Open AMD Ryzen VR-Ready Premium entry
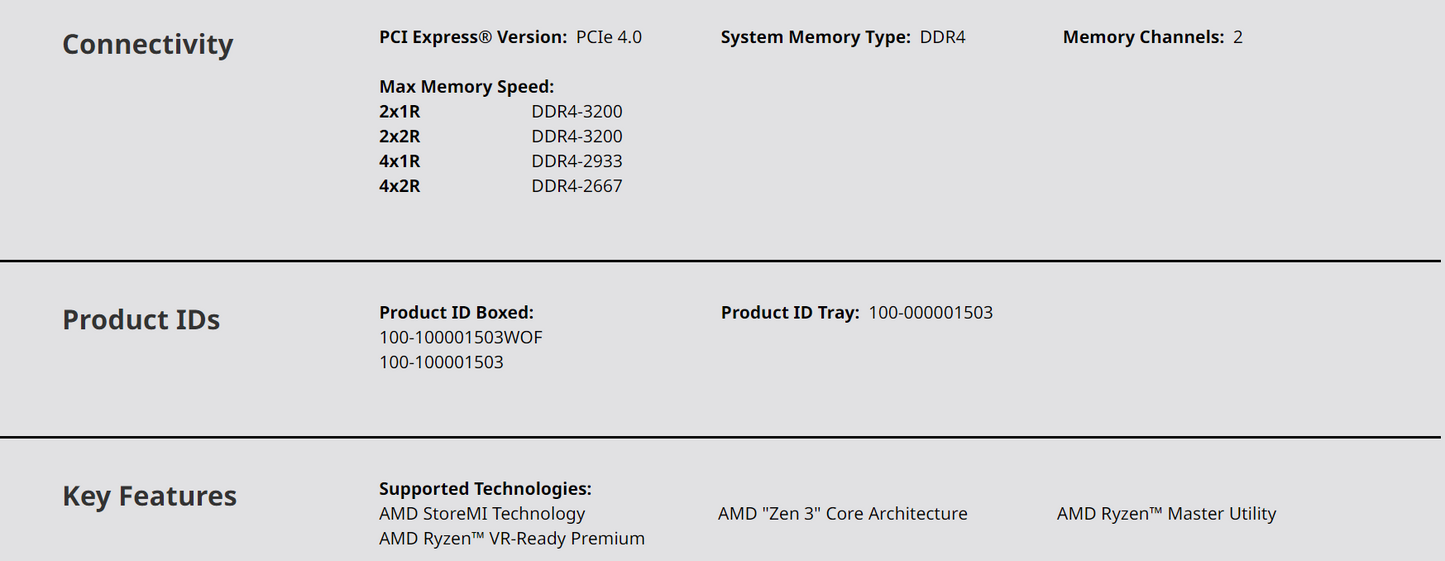 [511, 539]
